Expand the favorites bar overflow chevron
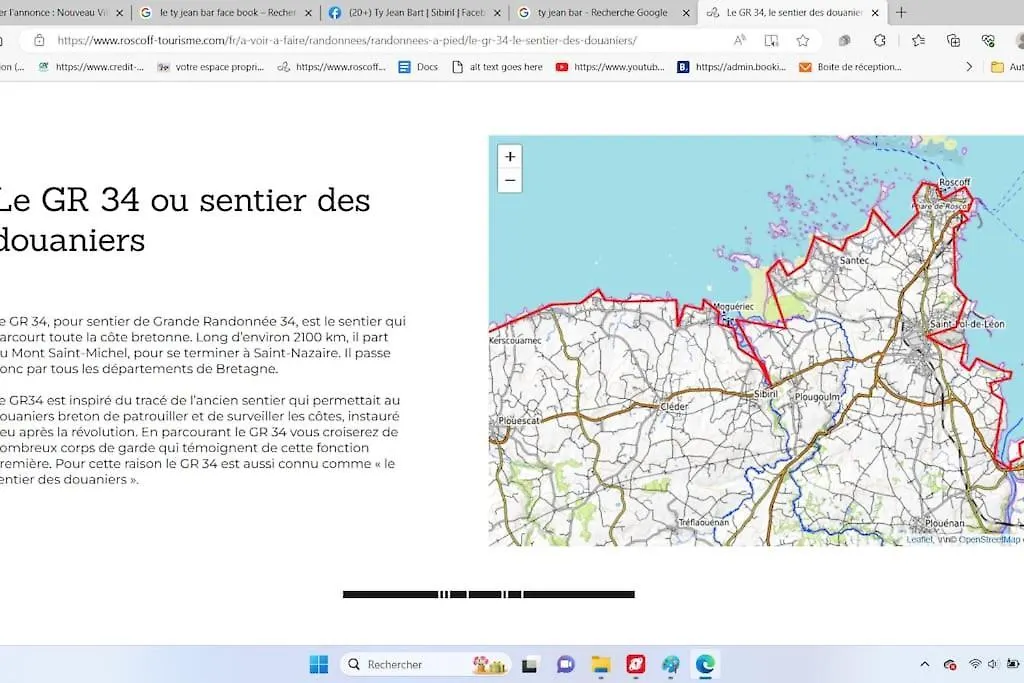Screen dimensions: 1024x683 tap(969, 67)
